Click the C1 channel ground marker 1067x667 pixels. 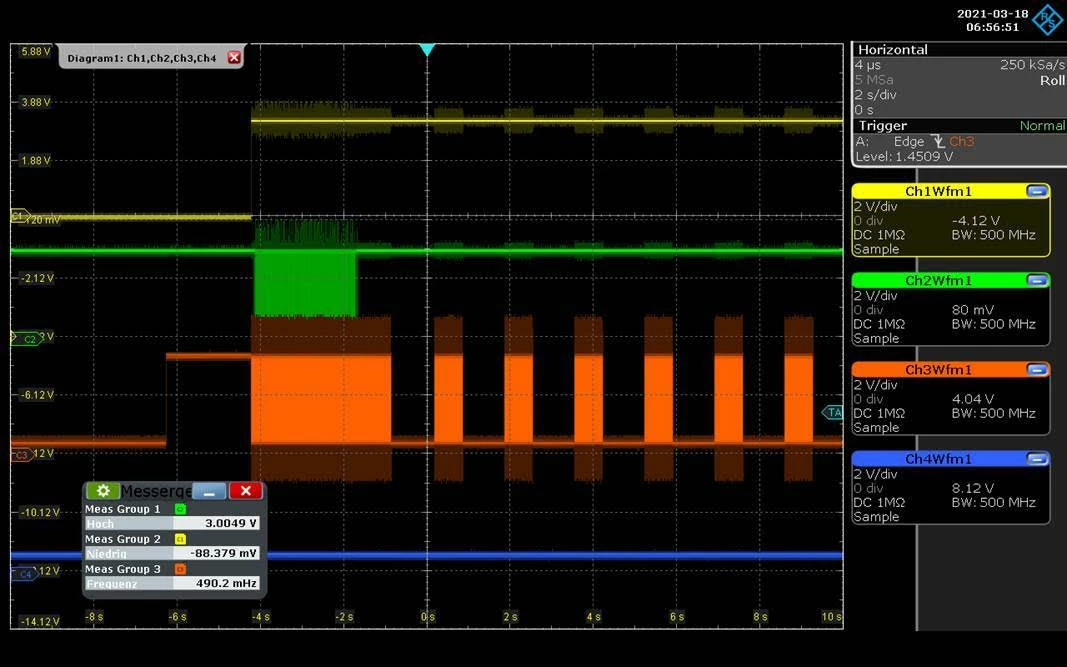pos(20,217)
